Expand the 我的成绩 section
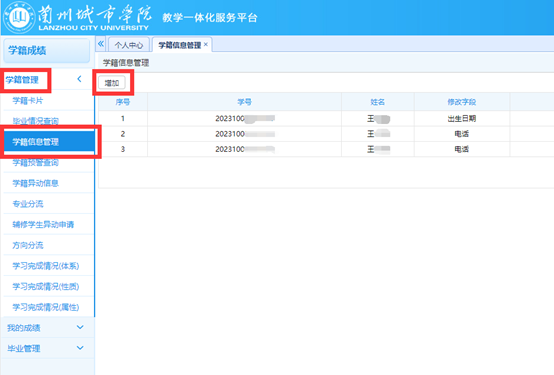The image size is (554, 375). [x=80, y=327]
